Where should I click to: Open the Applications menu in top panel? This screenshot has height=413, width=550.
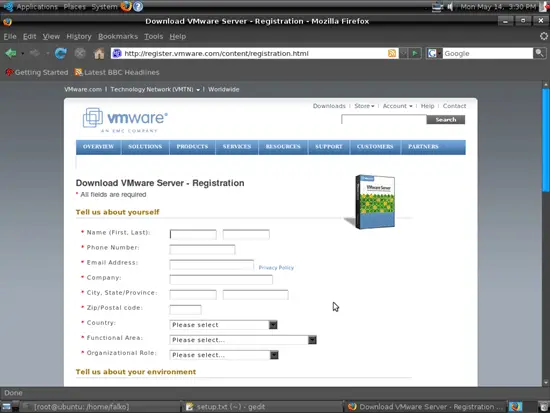click(x=37, y=7)
